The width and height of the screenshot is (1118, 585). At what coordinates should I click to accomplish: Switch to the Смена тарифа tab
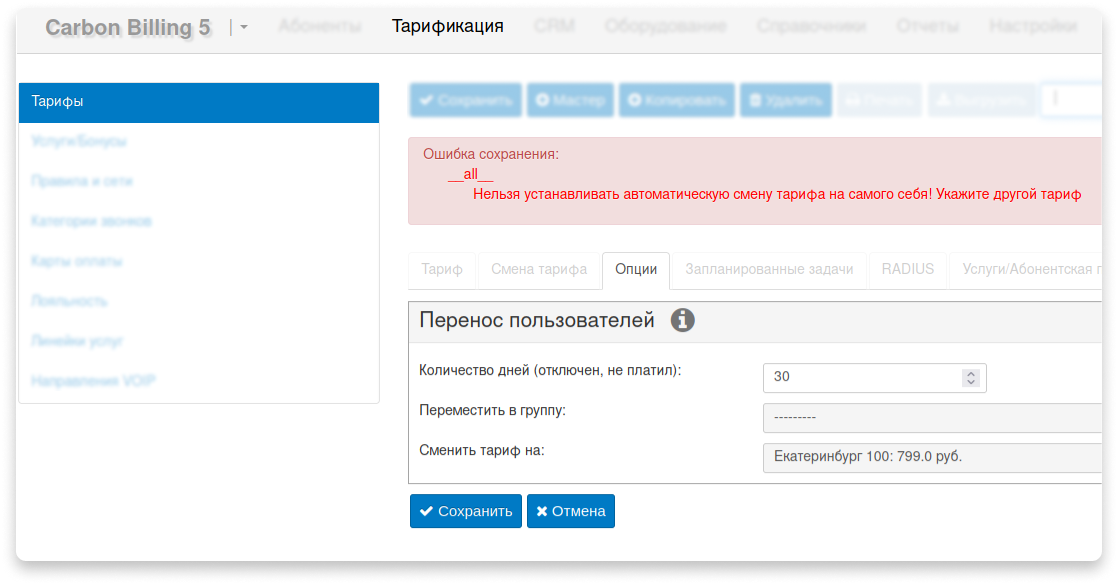540,269
